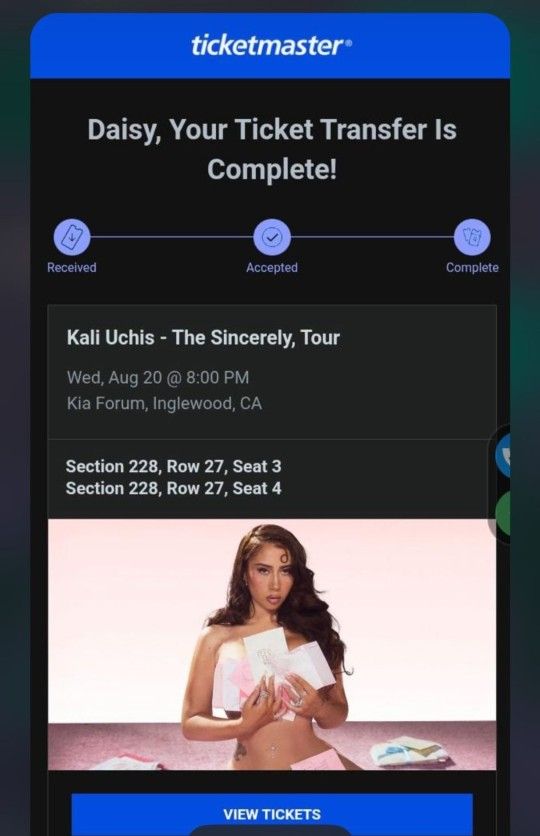Screen dimensions: 540x836
Task: Click progress line between Accepted and Complete
Action: coord(372,237)
